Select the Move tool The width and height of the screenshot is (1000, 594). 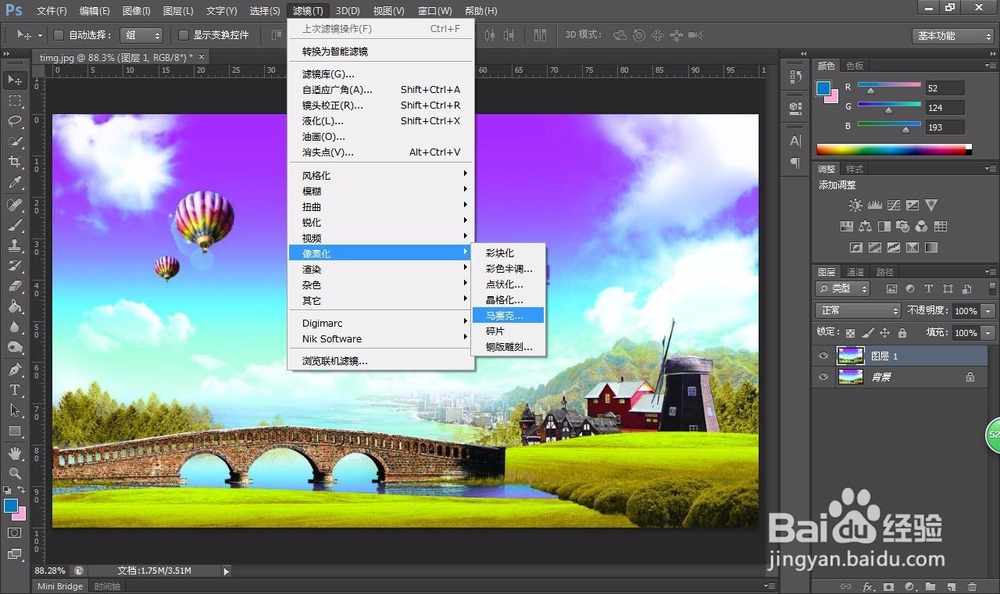(14, 80)
